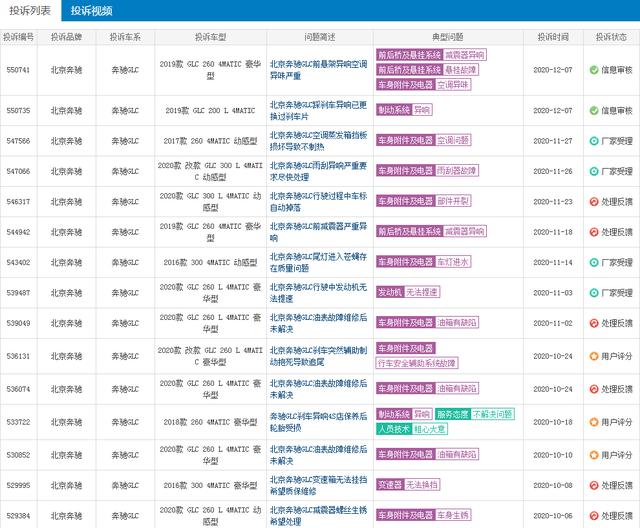Click the 悬挂故障 tag
The image size is (640, 528).
(x=460, y=70)
